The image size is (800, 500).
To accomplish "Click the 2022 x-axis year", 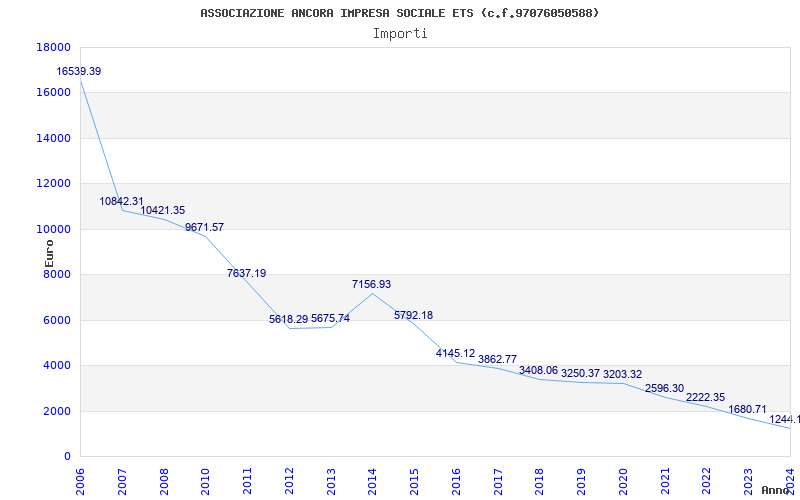I will pos(706,481).
